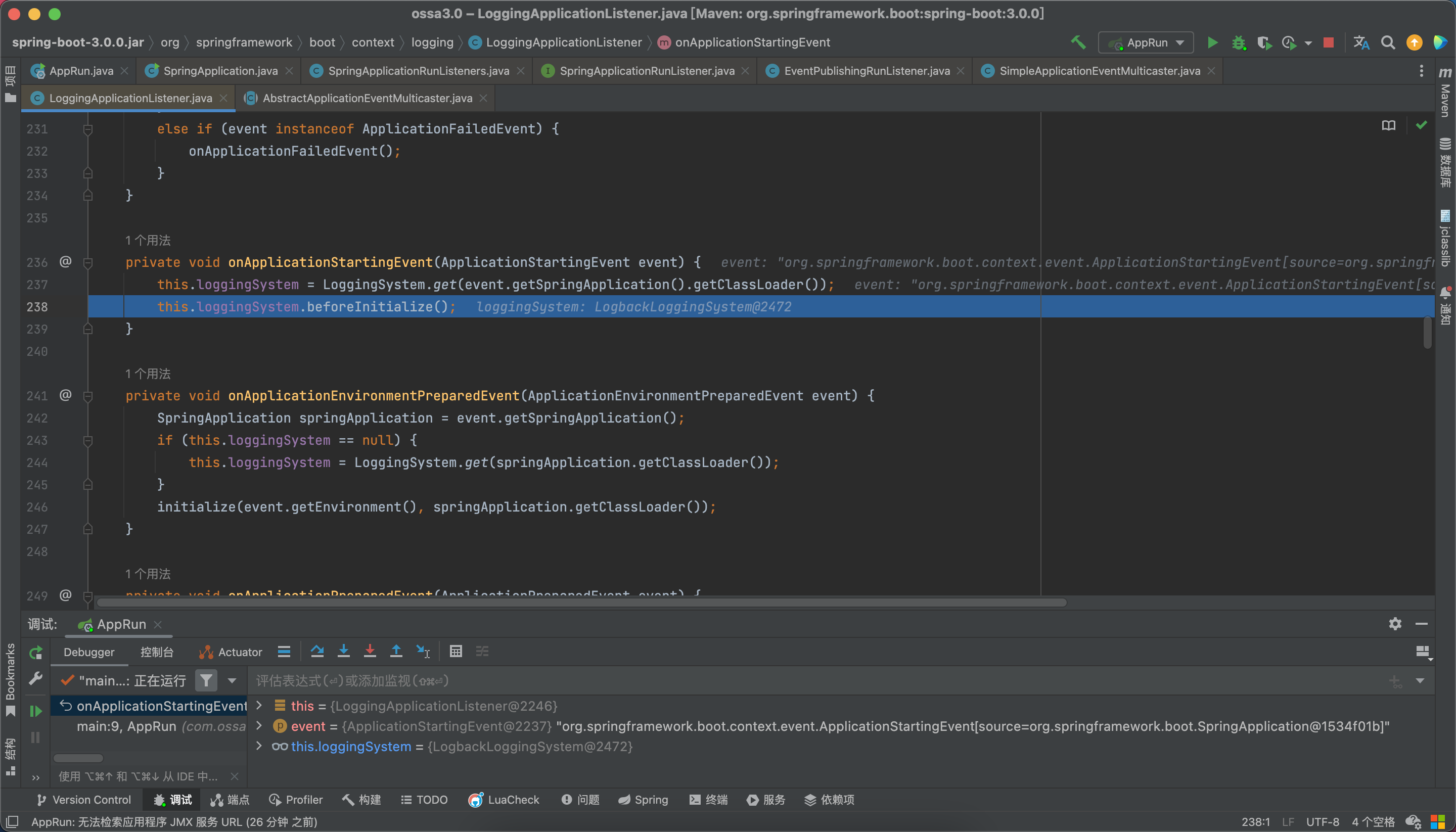Select frame 'main:9, AppRun'
Viewport: 1456px width, 832px height.
[150, 726]
